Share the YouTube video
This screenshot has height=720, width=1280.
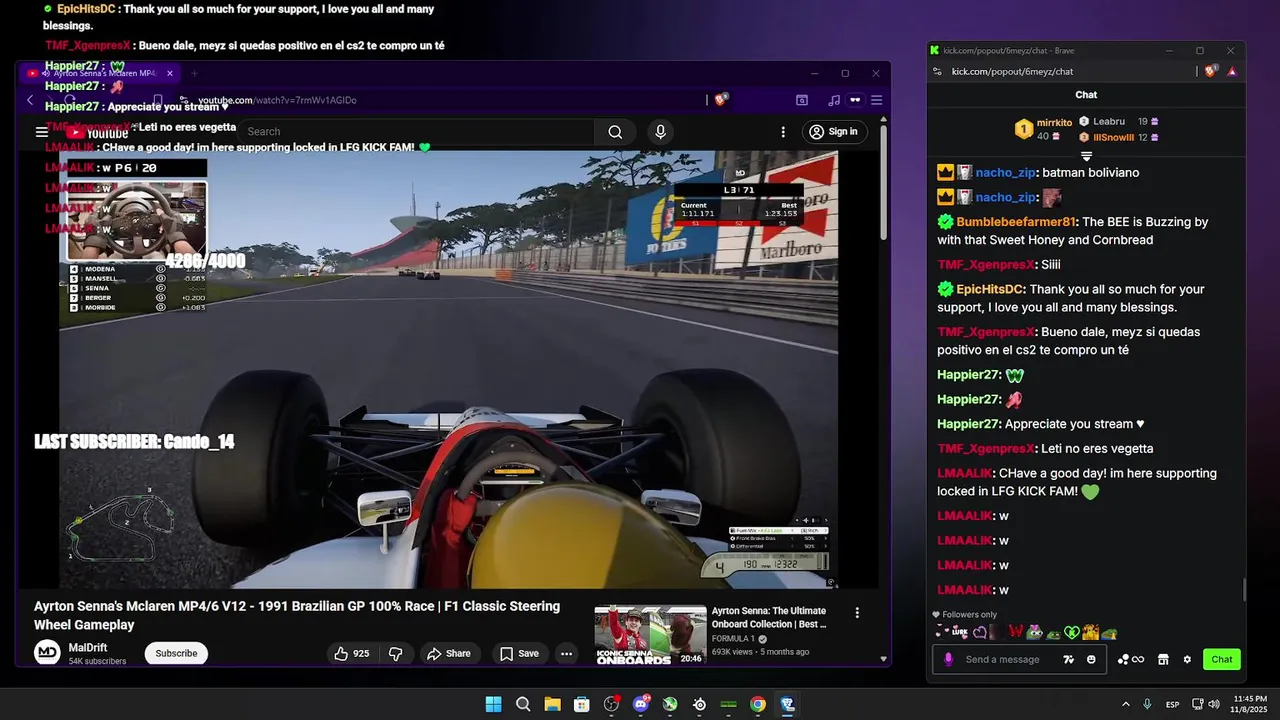tap(448, 653)
